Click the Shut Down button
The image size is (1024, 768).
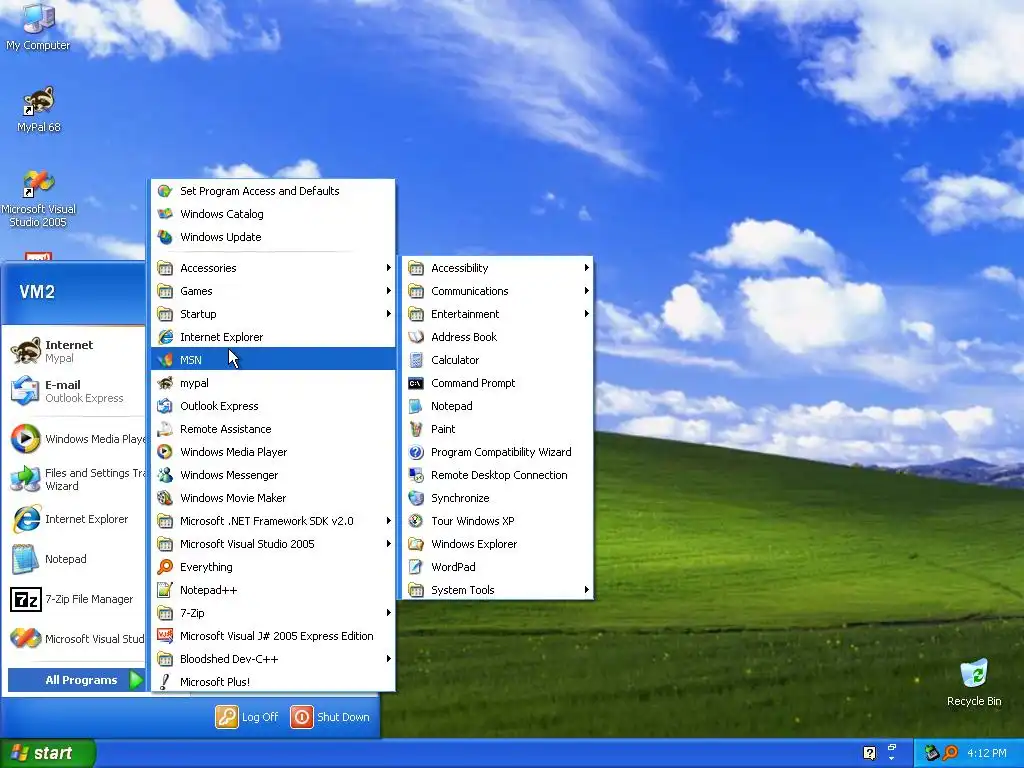330,716
